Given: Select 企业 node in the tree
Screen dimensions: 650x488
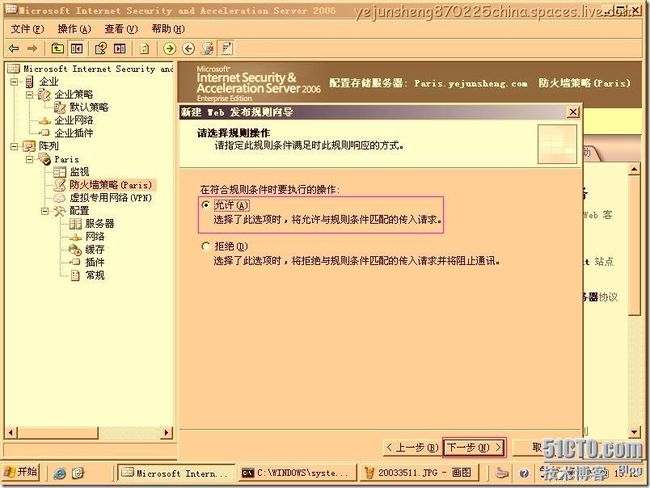Looking at the screenshot, I should click(x=49, y=82).
